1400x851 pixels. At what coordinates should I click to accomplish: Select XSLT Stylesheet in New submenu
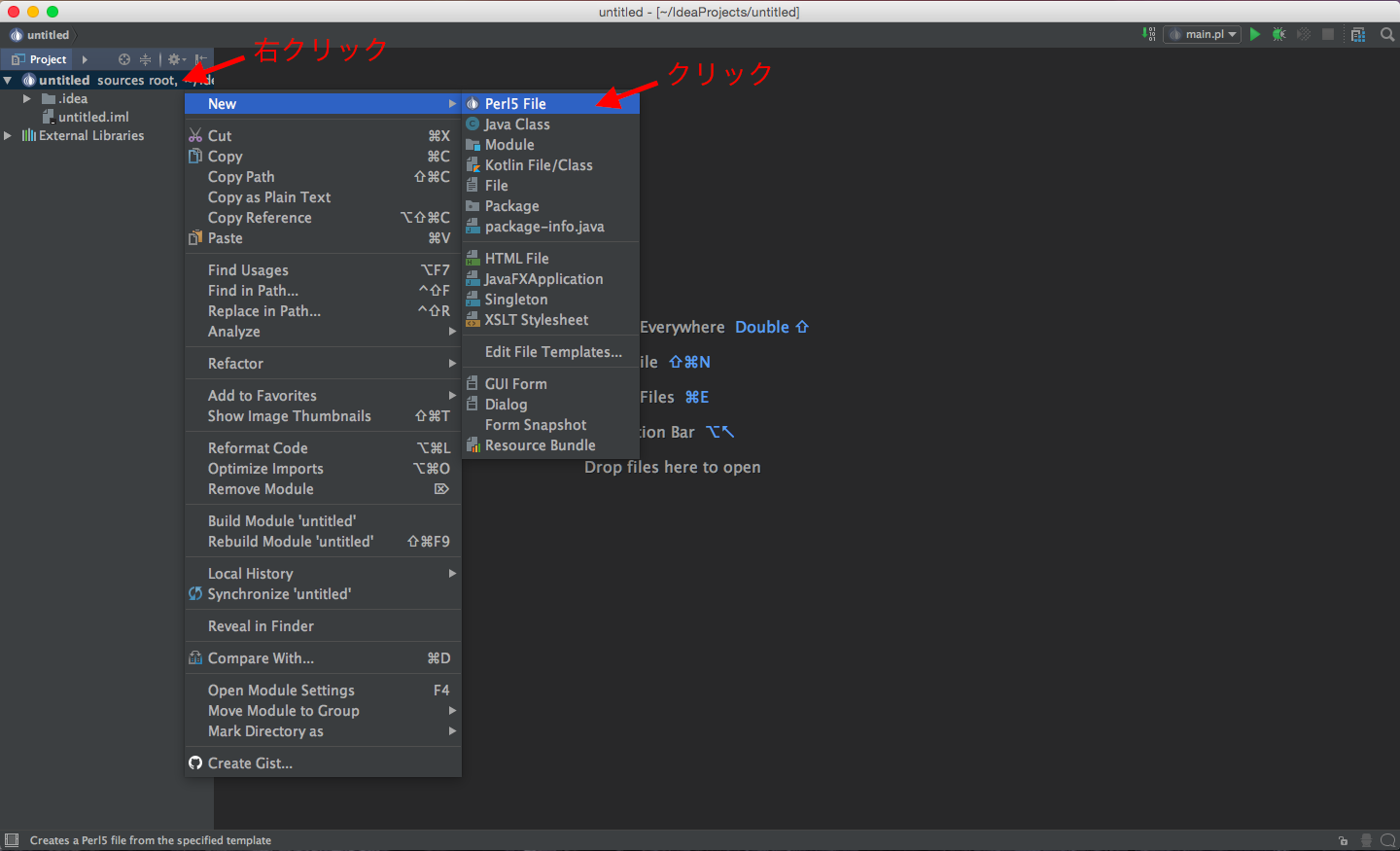[x=550, y=320]
